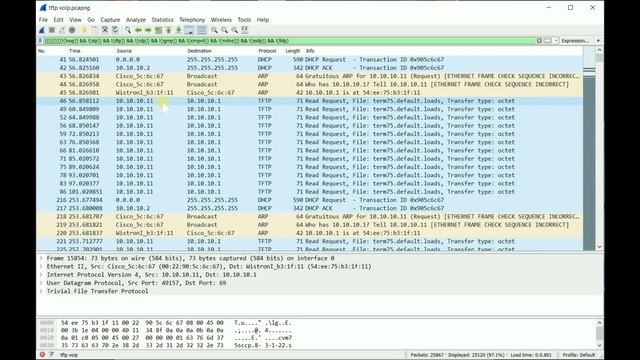Close the current capture file
The width and height of the screenshot is (640, 360).
[105, 30]
